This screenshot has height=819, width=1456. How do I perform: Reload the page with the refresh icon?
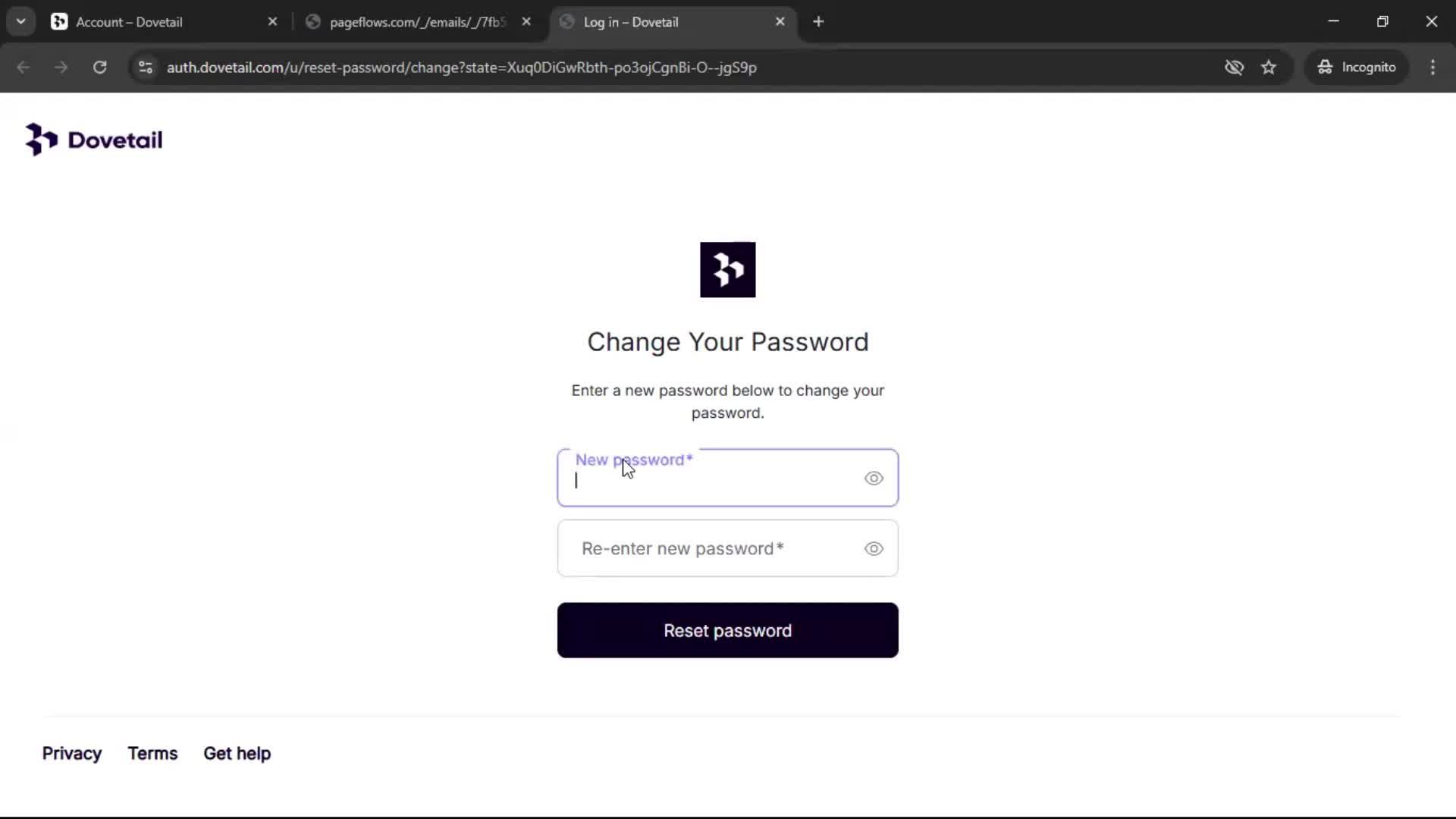click(x=99, y=67)
